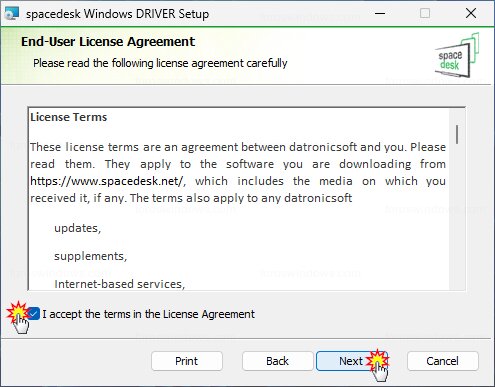Cancel the driver setup
Viewport: 495px width, 387px height.
(443, 361)
